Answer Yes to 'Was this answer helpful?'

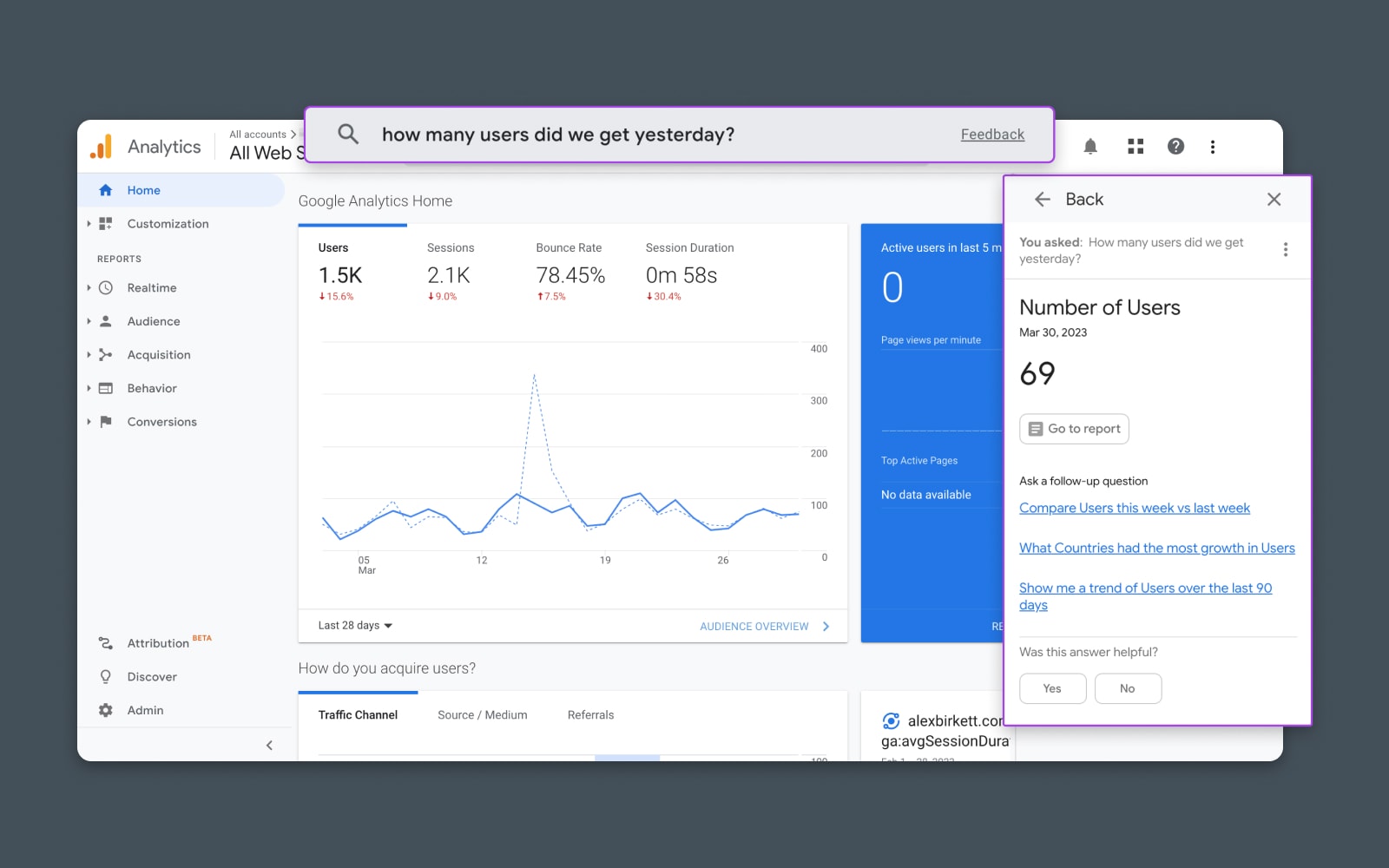point(1052,688)
